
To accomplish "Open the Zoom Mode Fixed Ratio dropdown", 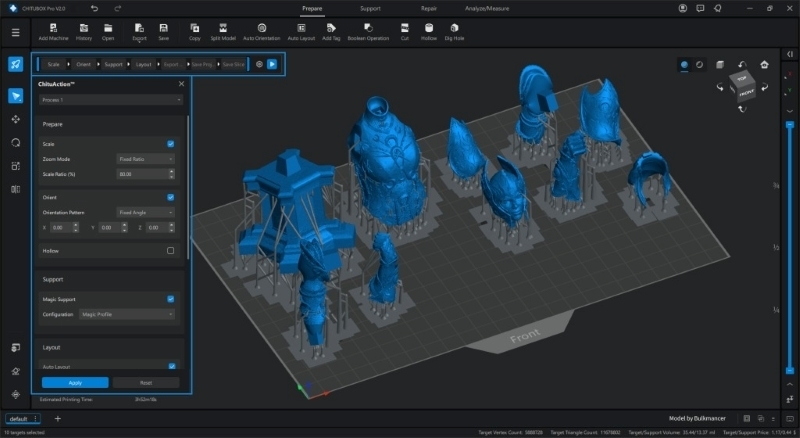I will pyautogui.click(x=146, y=159).
